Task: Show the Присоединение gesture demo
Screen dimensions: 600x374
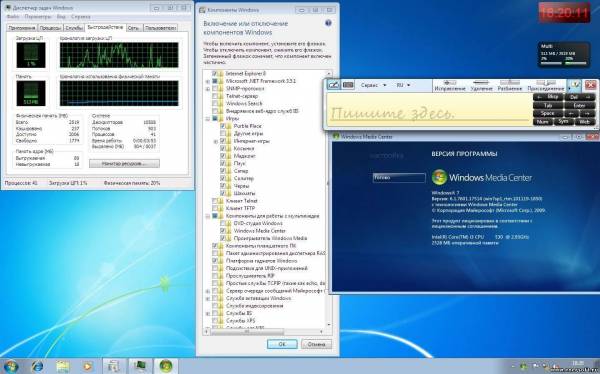Action: coord(546,86)
